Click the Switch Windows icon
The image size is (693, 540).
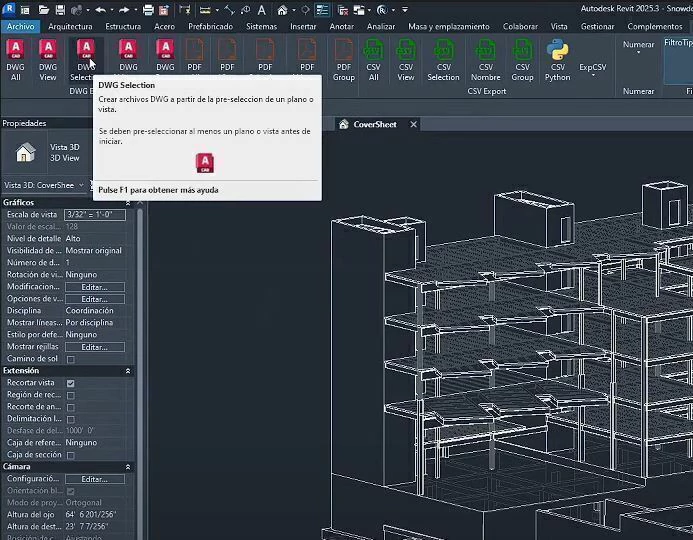(359, 10)
